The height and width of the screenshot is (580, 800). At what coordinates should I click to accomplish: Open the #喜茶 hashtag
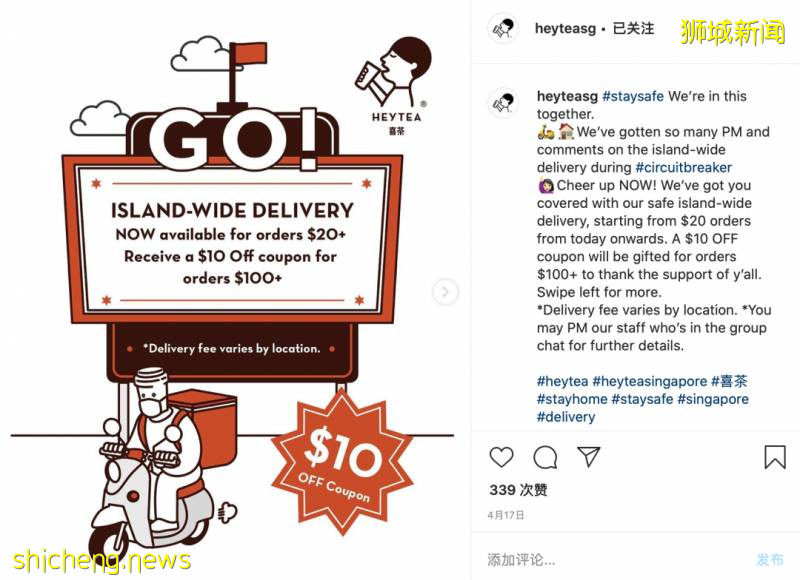(729, 381)
